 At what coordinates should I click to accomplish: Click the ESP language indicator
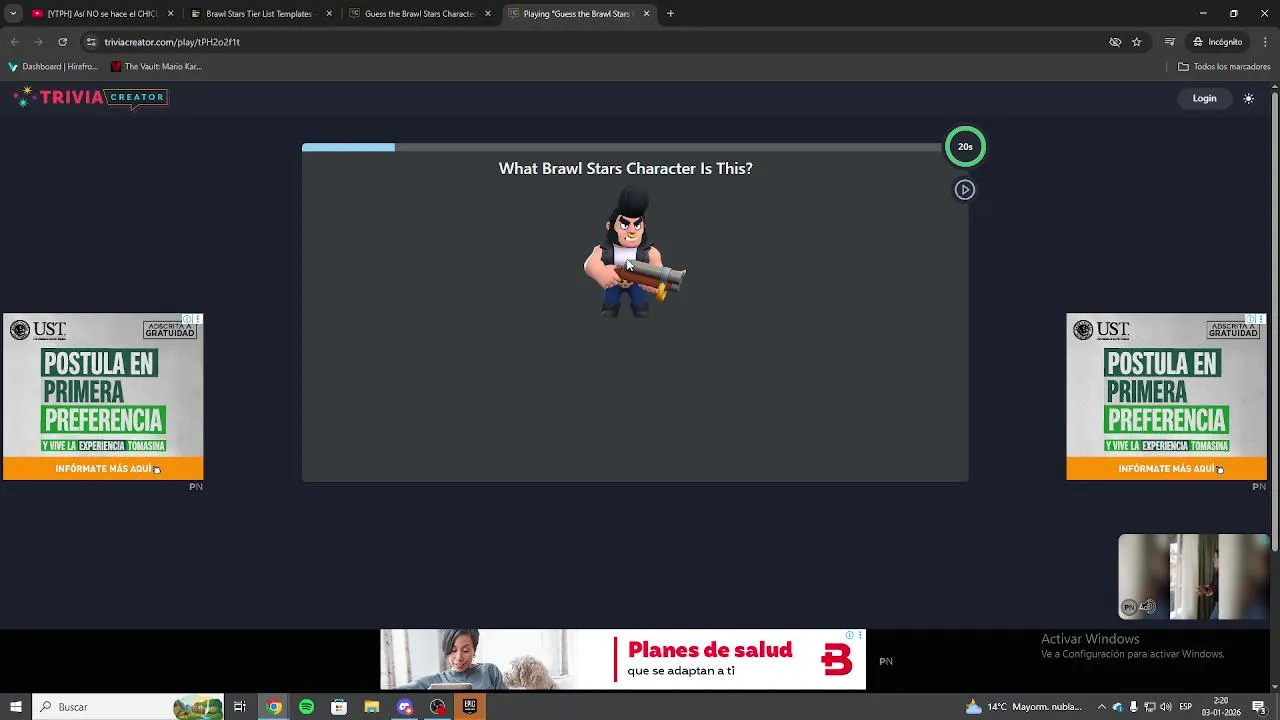pos(1185,707)
